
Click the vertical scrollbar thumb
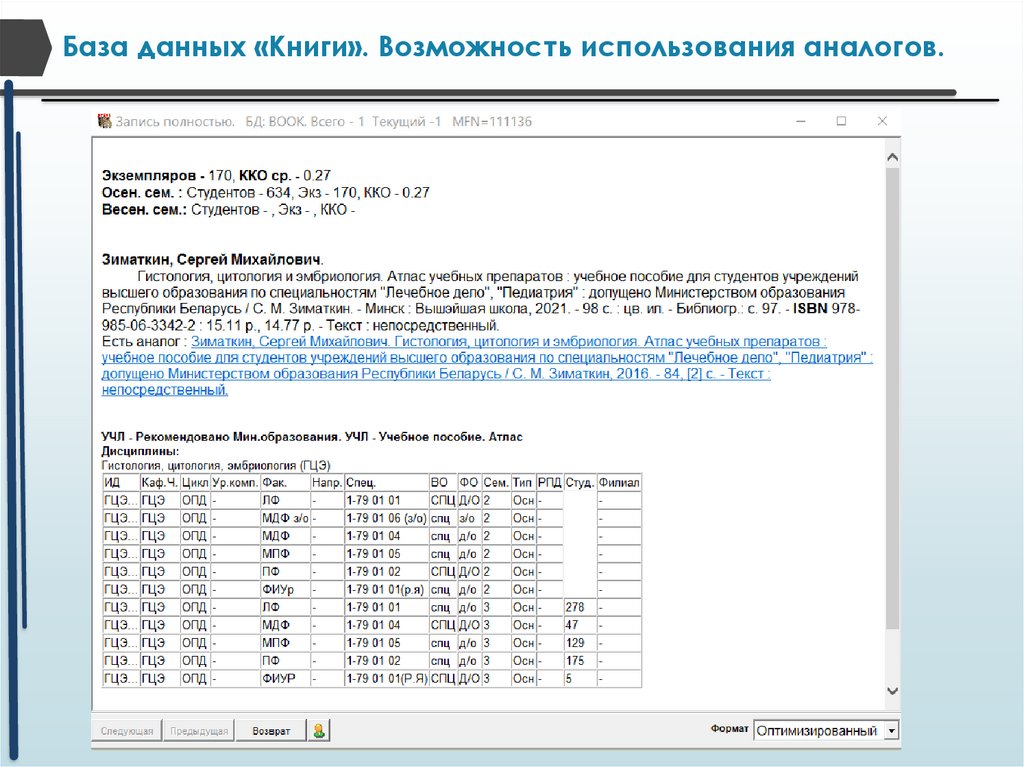[892, 400]
